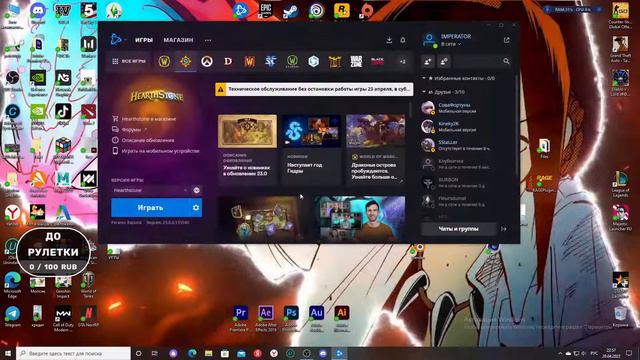Open the Telegram desktop shortcut
This screenshot has width=640, height=360.
point(12,317)
